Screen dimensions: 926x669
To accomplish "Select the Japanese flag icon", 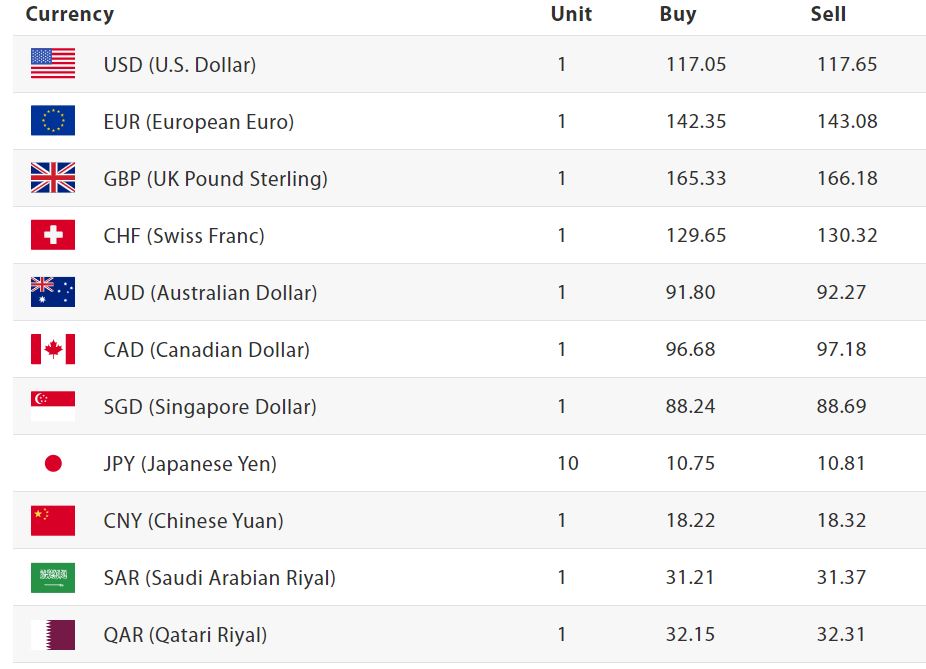I will click(x=53, y=463).
